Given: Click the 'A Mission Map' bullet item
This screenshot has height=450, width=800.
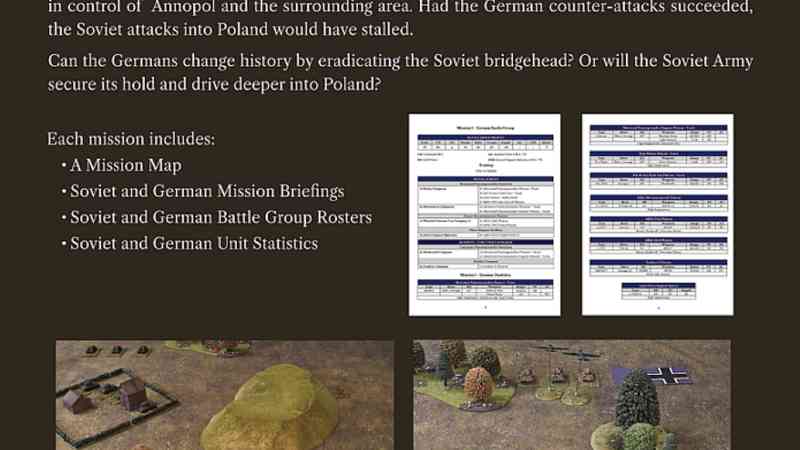Looking at the screenshot, I should tap(126, 165).
